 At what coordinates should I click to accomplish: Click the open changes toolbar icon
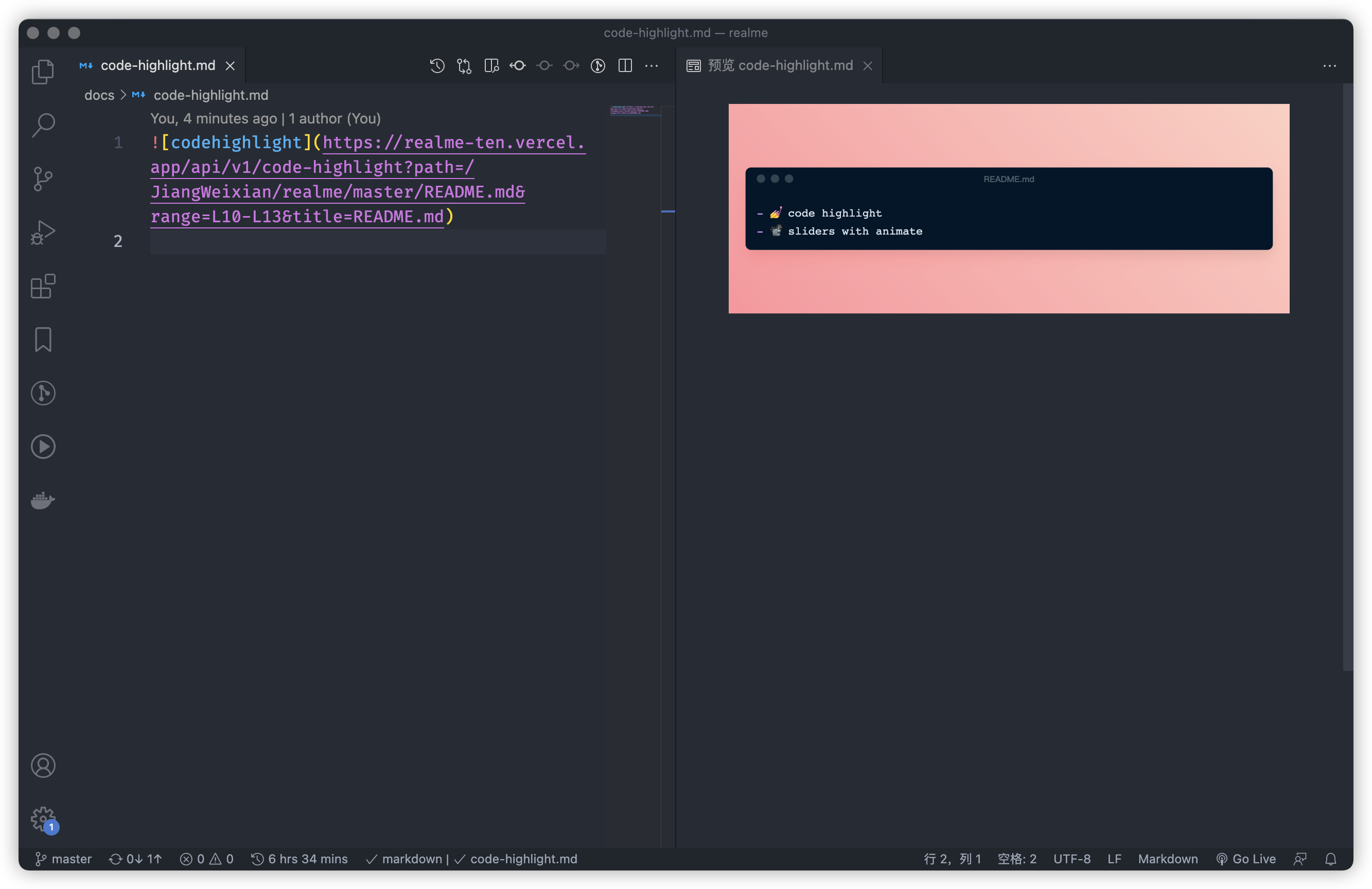(x=464, y=66)
